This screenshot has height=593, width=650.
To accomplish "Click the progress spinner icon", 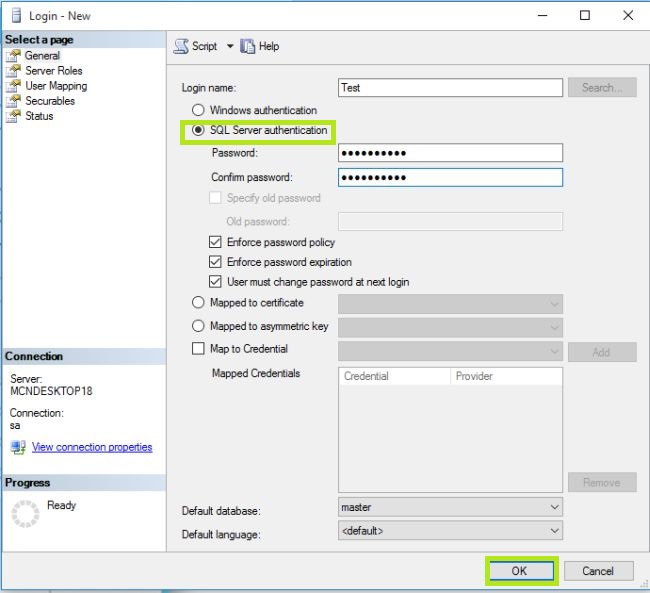I will point(25,514).
